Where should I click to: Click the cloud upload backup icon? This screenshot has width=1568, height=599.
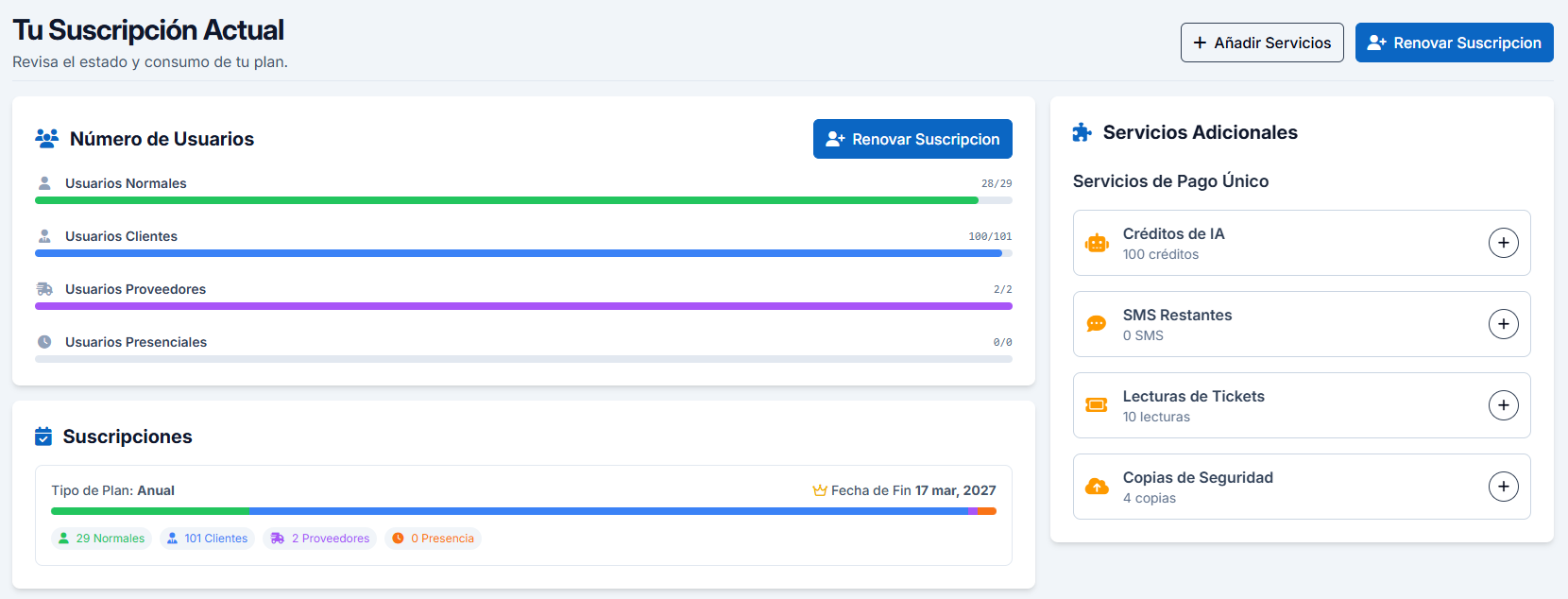coord(1097,487)
